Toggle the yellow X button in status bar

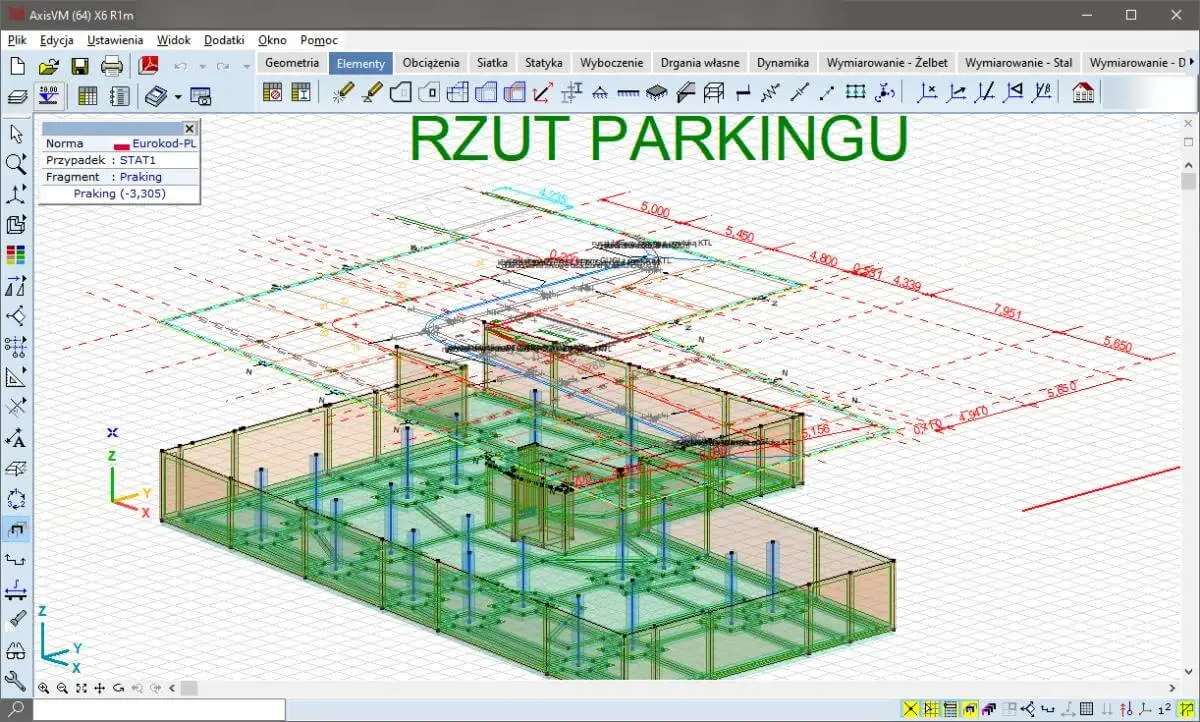tap(910, 710)
